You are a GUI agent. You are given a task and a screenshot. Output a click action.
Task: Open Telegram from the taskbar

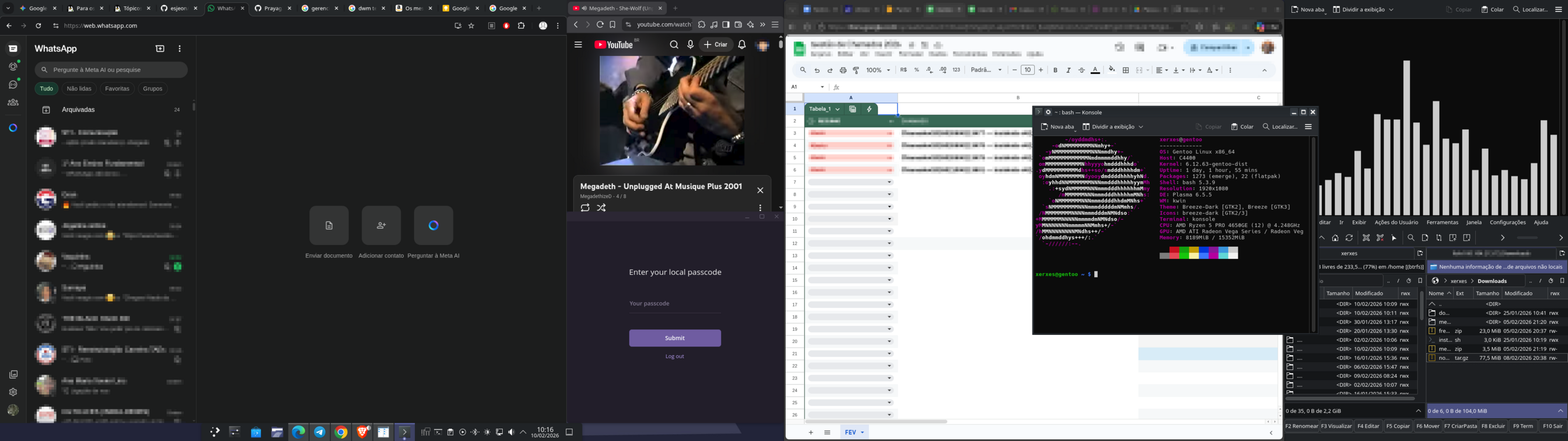[320, 432]
